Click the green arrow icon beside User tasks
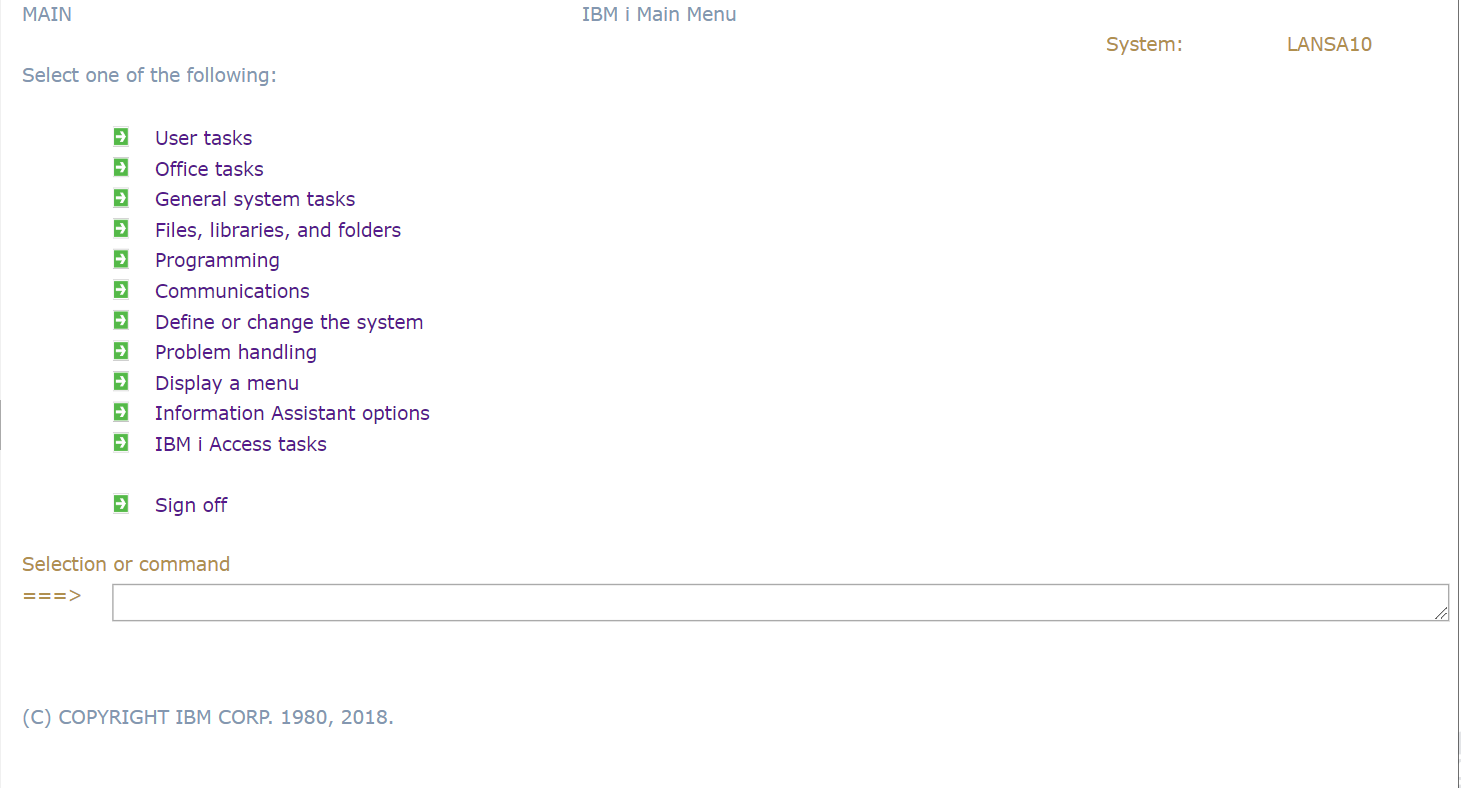 [121, 137]
